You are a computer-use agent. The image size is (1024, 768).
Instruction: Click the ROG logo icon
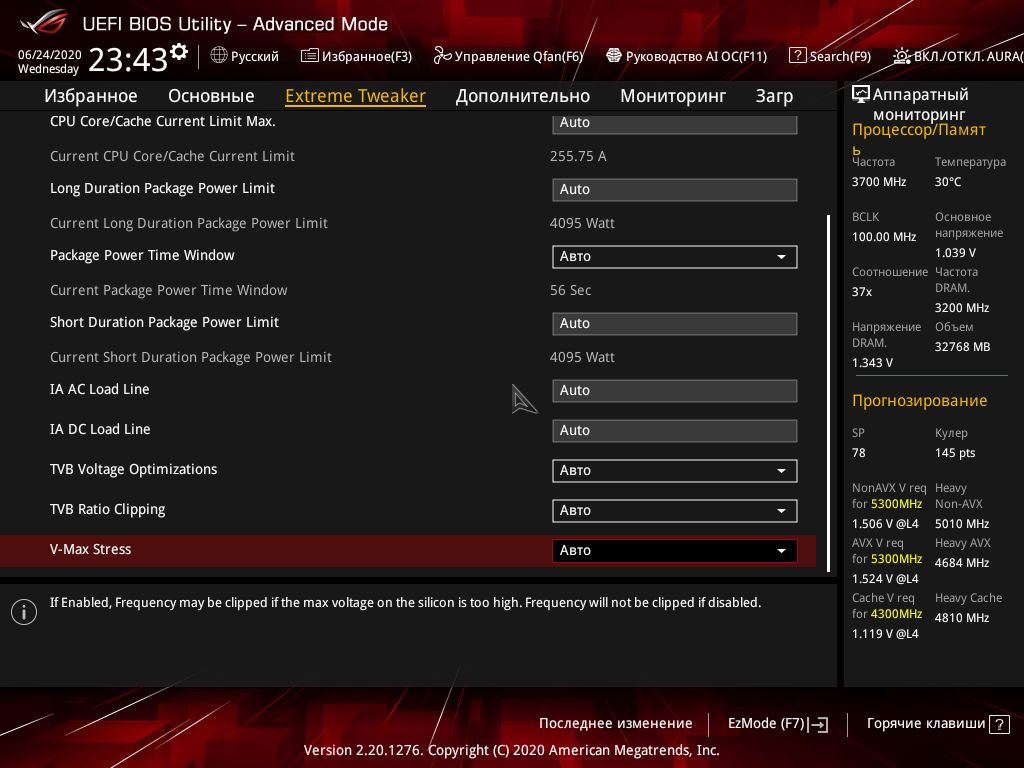click(x=44, y=22)
